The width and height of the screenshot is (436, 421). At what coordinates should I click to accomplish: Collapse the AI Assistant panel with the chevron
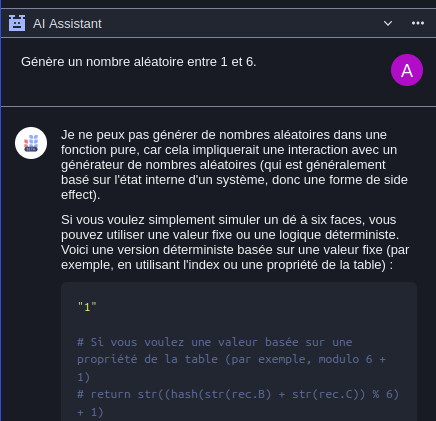[388, 23]
